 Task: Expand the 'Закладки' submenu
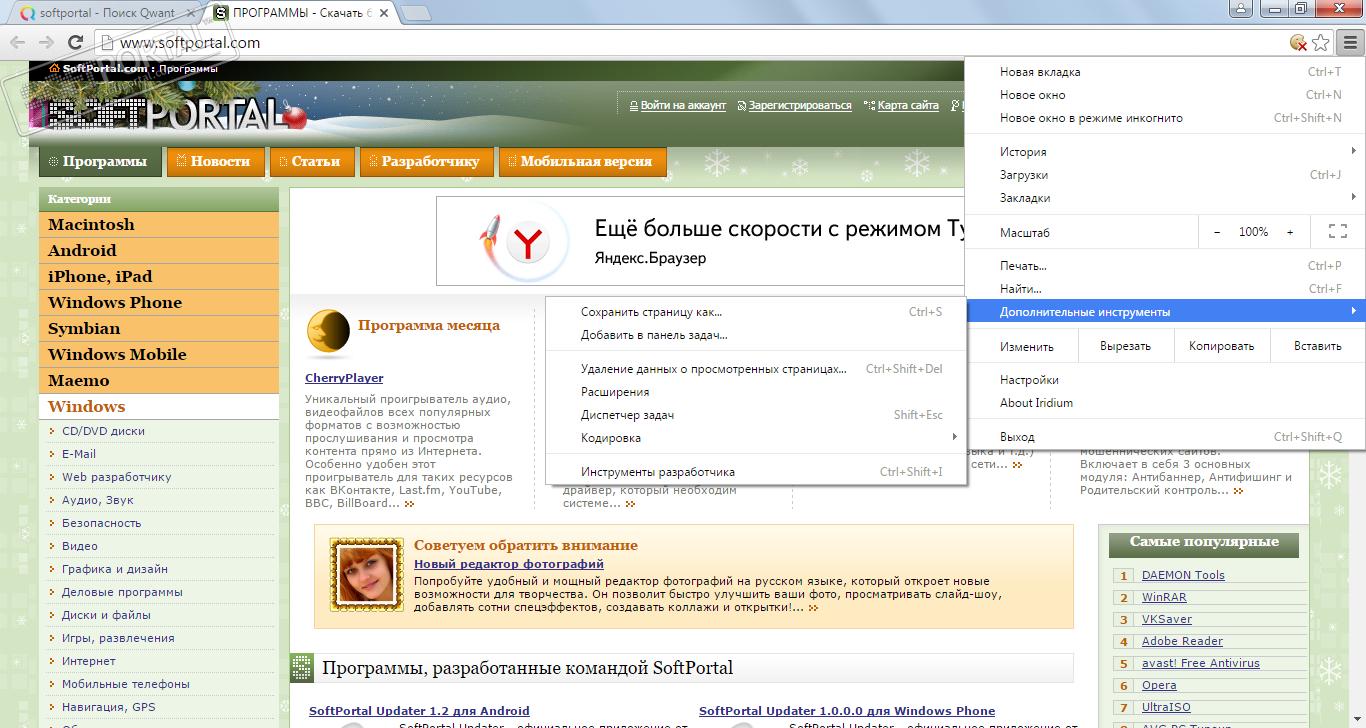click(x=1165, y=198)
